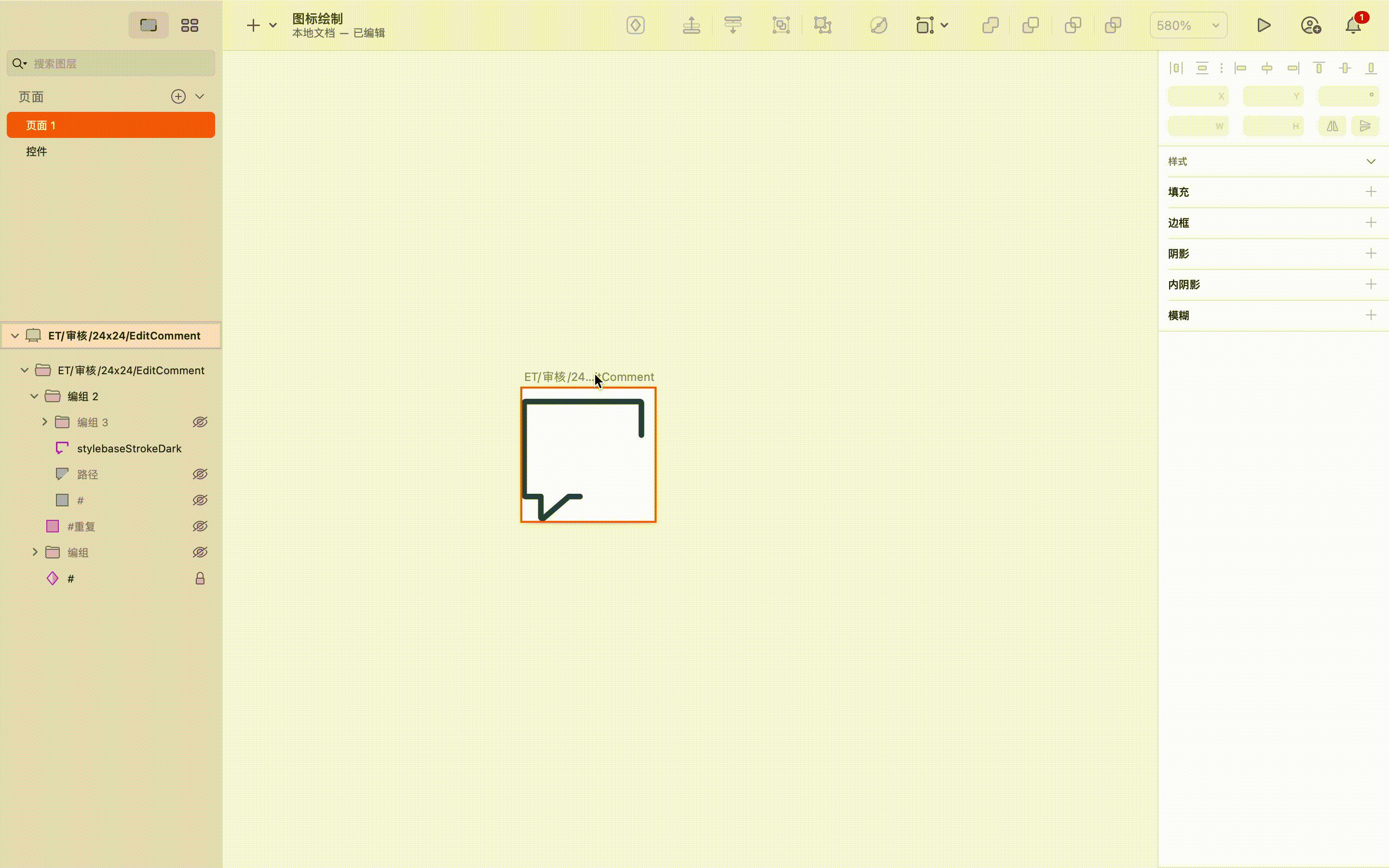
Task: Click the Group layers icon
Action: point(781,25)
